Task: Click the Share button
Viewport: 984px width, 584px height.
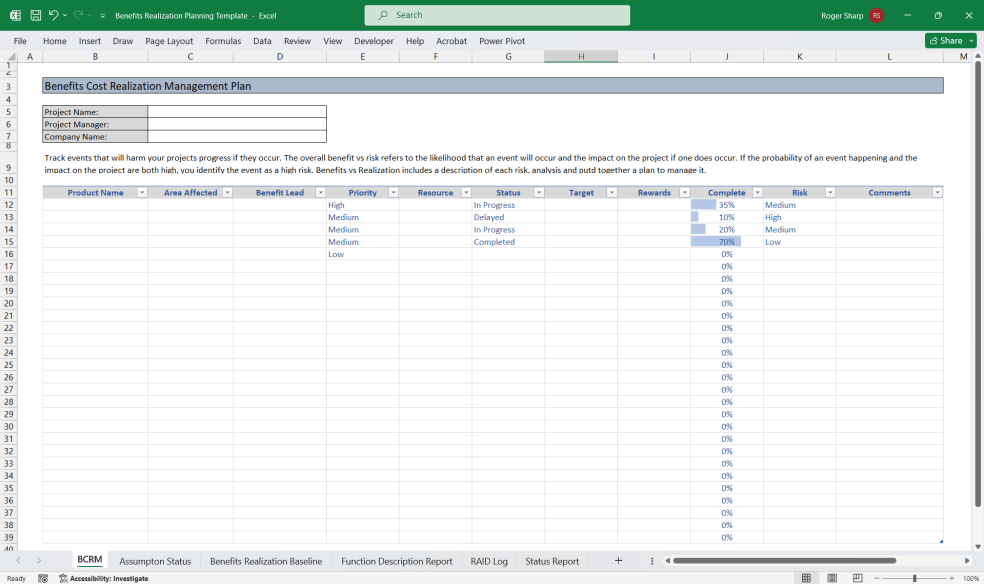Action: point(946,40)
